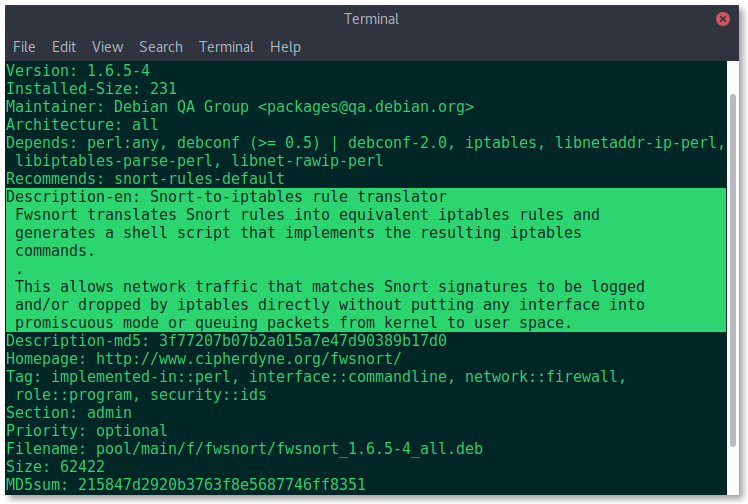Click the line 'Installed-Size: 231'
Screen dimensions: 748x504
tap(91, 89)
